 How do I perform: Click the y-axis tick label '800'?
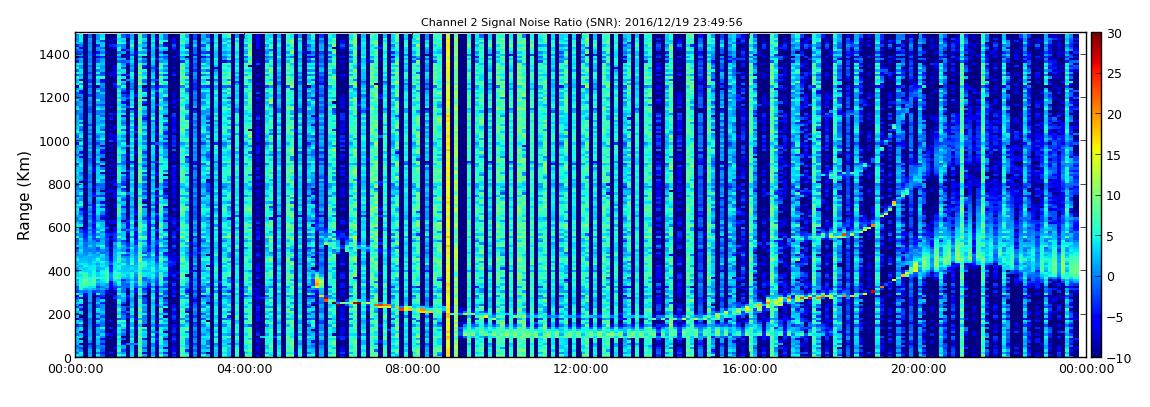tap(60, 185)
